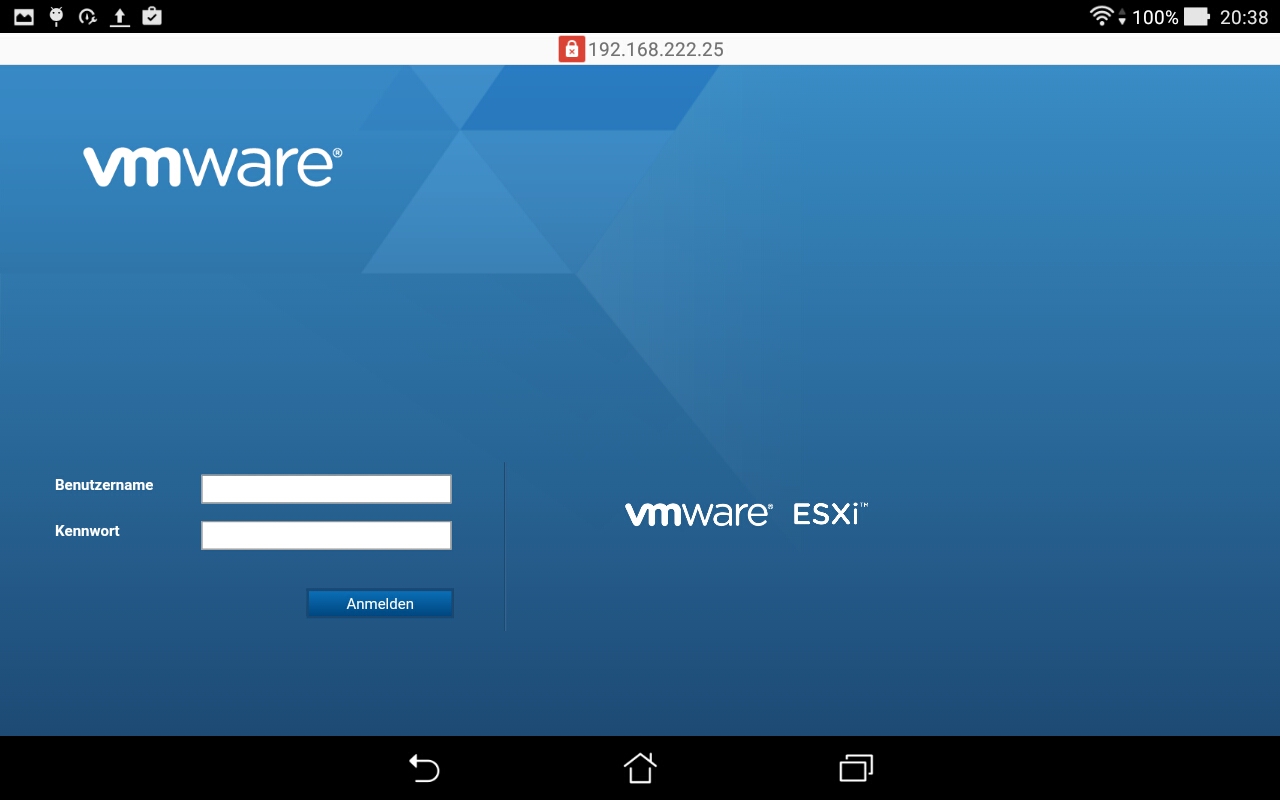Tap the Android bug notification icon

[56, 16]
